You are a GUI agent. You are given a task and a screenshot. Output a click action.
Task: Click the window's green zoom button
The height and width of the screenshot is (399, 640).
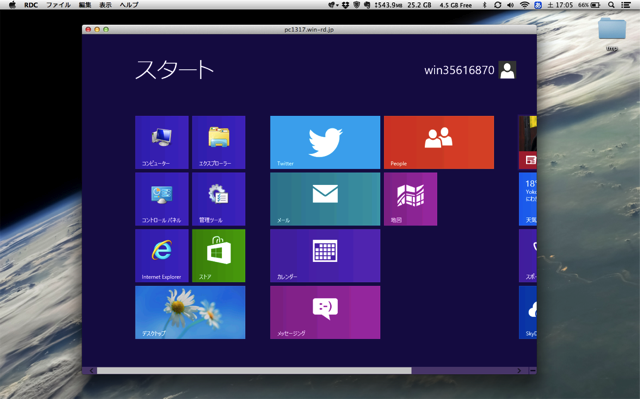tap(106, 29)
